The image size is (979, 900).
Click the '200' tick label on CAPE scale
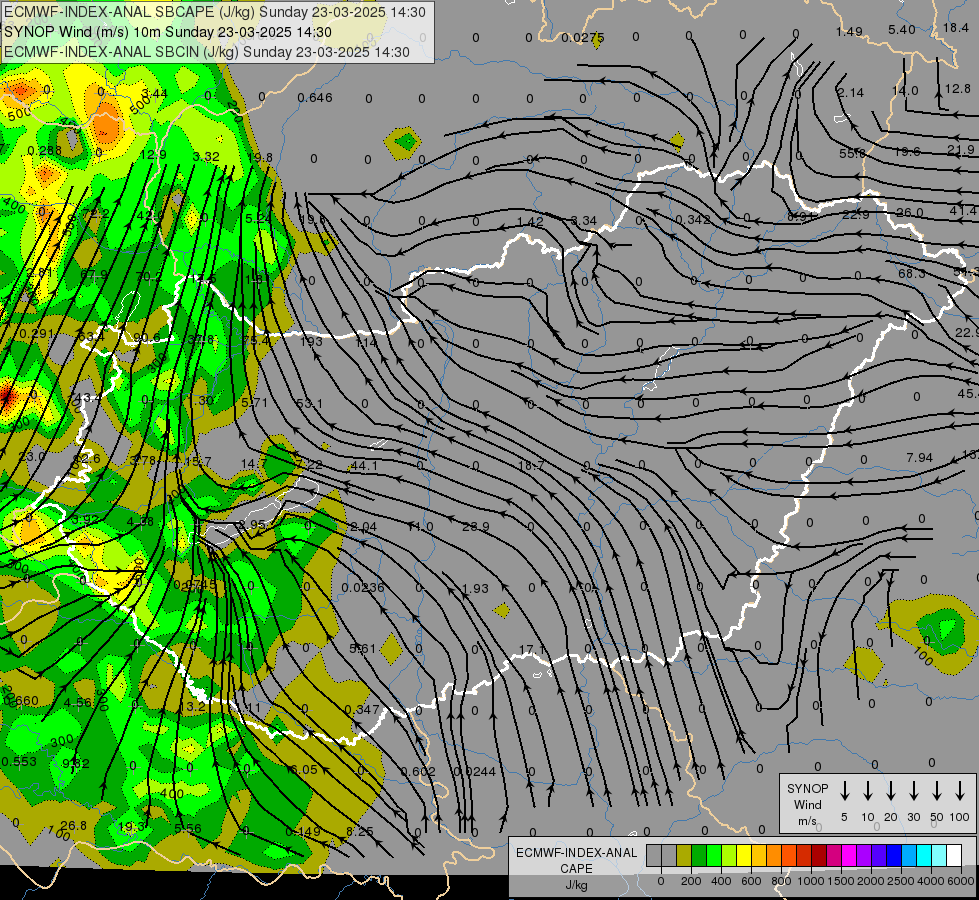[x=691, y=881]
